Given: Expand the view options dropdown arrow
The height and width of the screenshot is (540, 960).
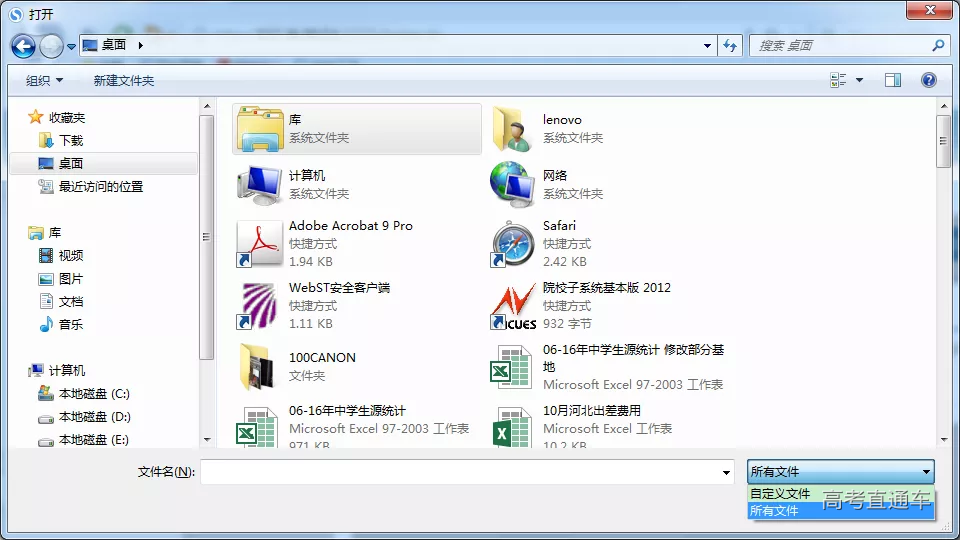Looking at the screenshot, I should point(859,80).
